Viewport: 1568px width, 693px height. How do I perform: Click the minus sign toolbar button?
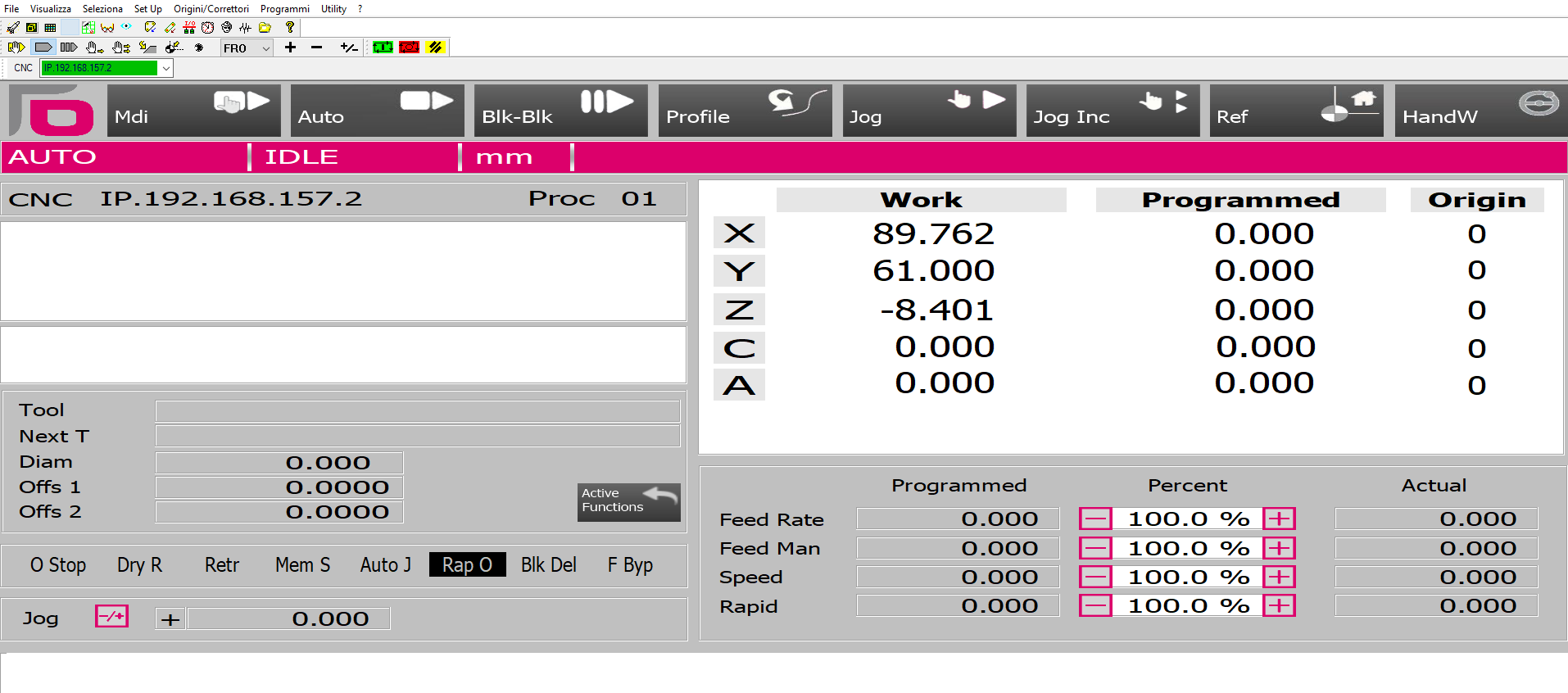pyautogui.click(x=316, y=48)
